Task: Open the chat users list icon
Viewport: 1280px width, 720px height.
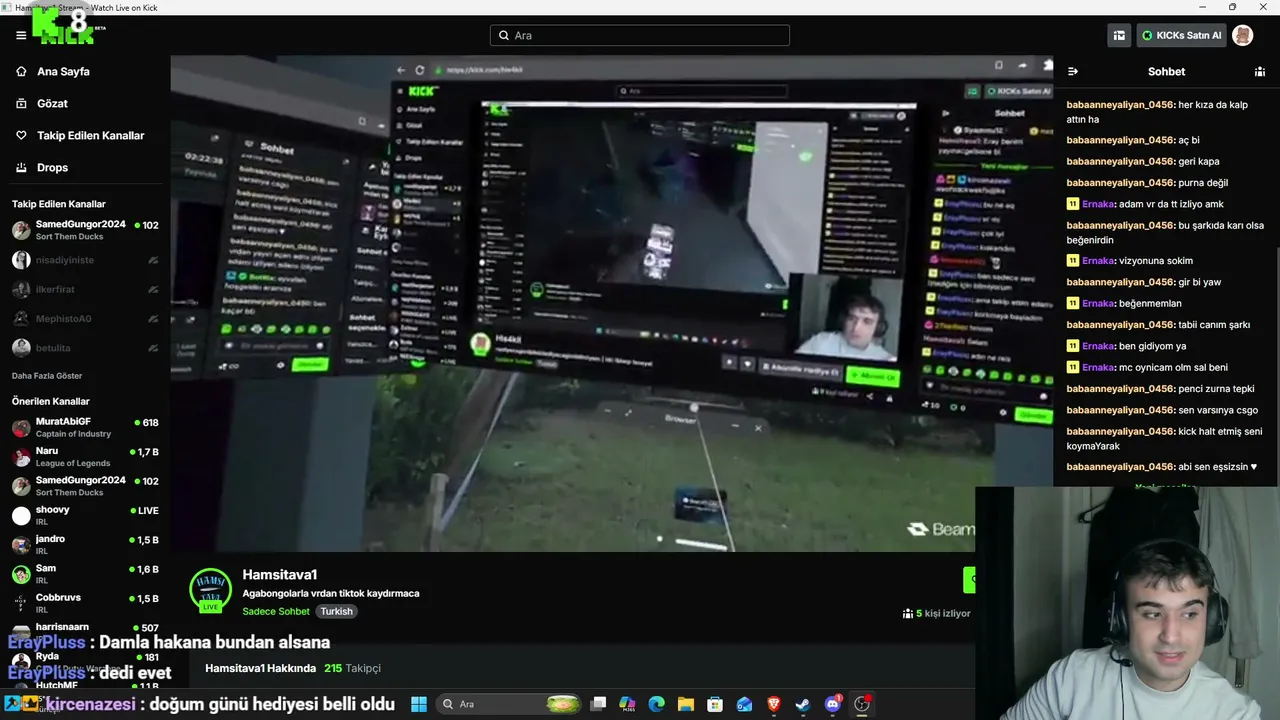Action: click(1260, 72)
